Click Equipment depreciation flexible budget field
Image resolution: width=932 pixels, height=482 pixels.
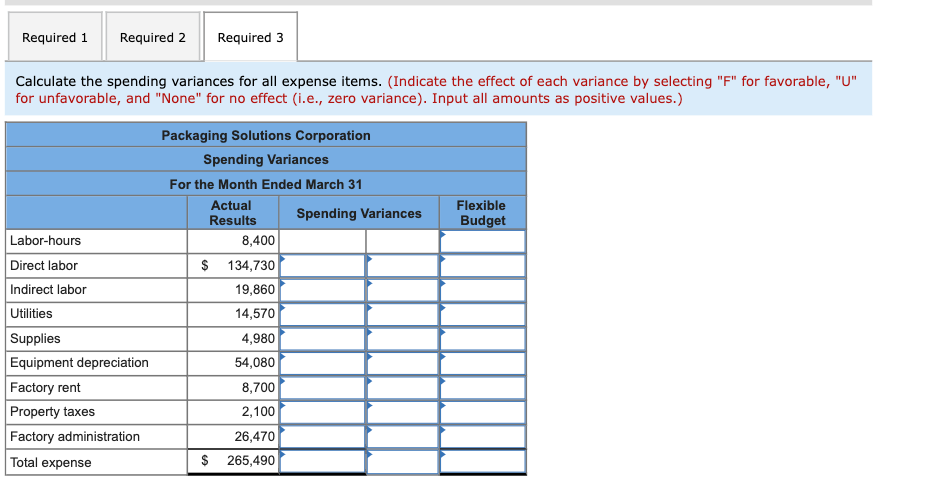tap(483, 363)
